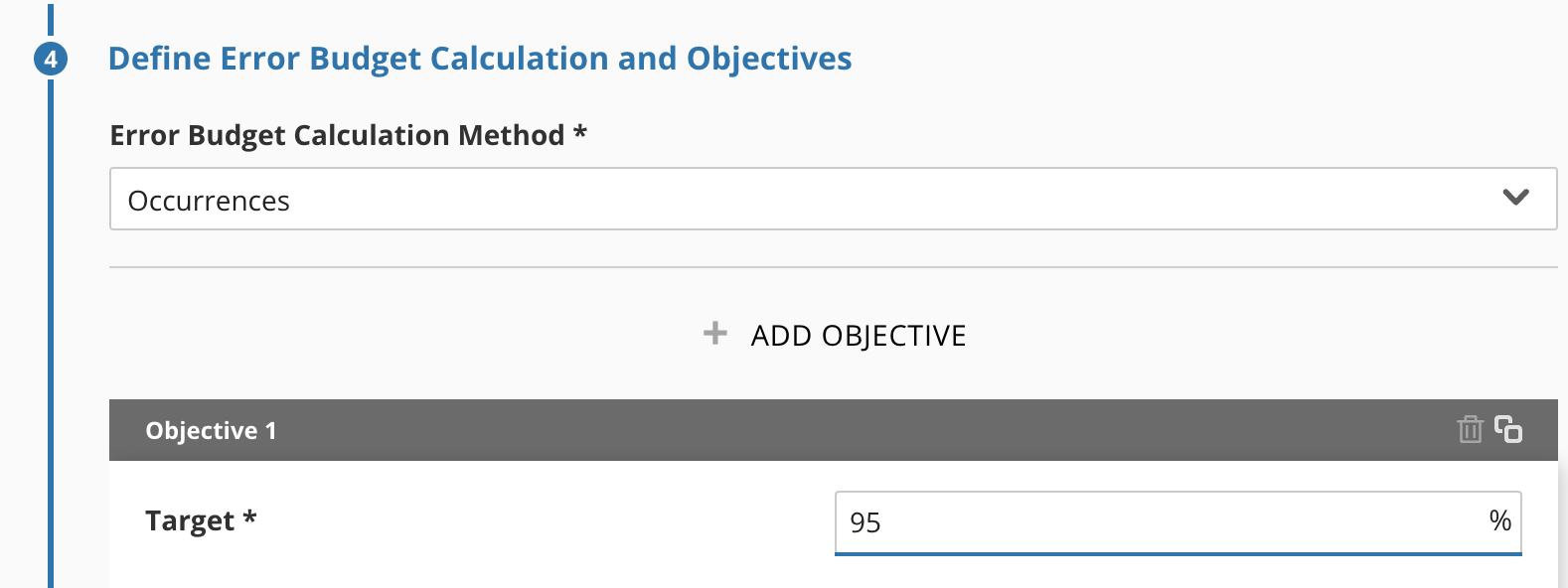The image size is (1568, 588).
Task: Select the Occurrences value text
Action: (209, 201)
